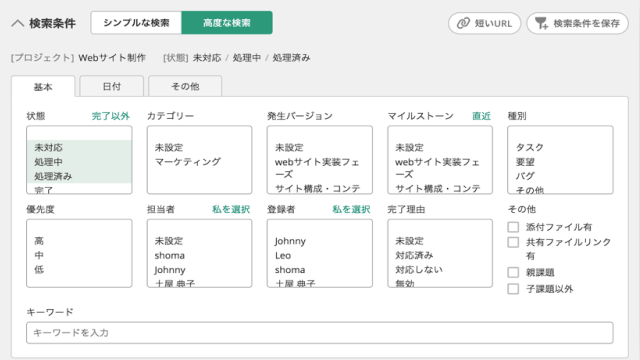This screenshot has width=640, height=360.
Task: Select the 高度な検索 mode button
Action: click(x=227, y=23)
